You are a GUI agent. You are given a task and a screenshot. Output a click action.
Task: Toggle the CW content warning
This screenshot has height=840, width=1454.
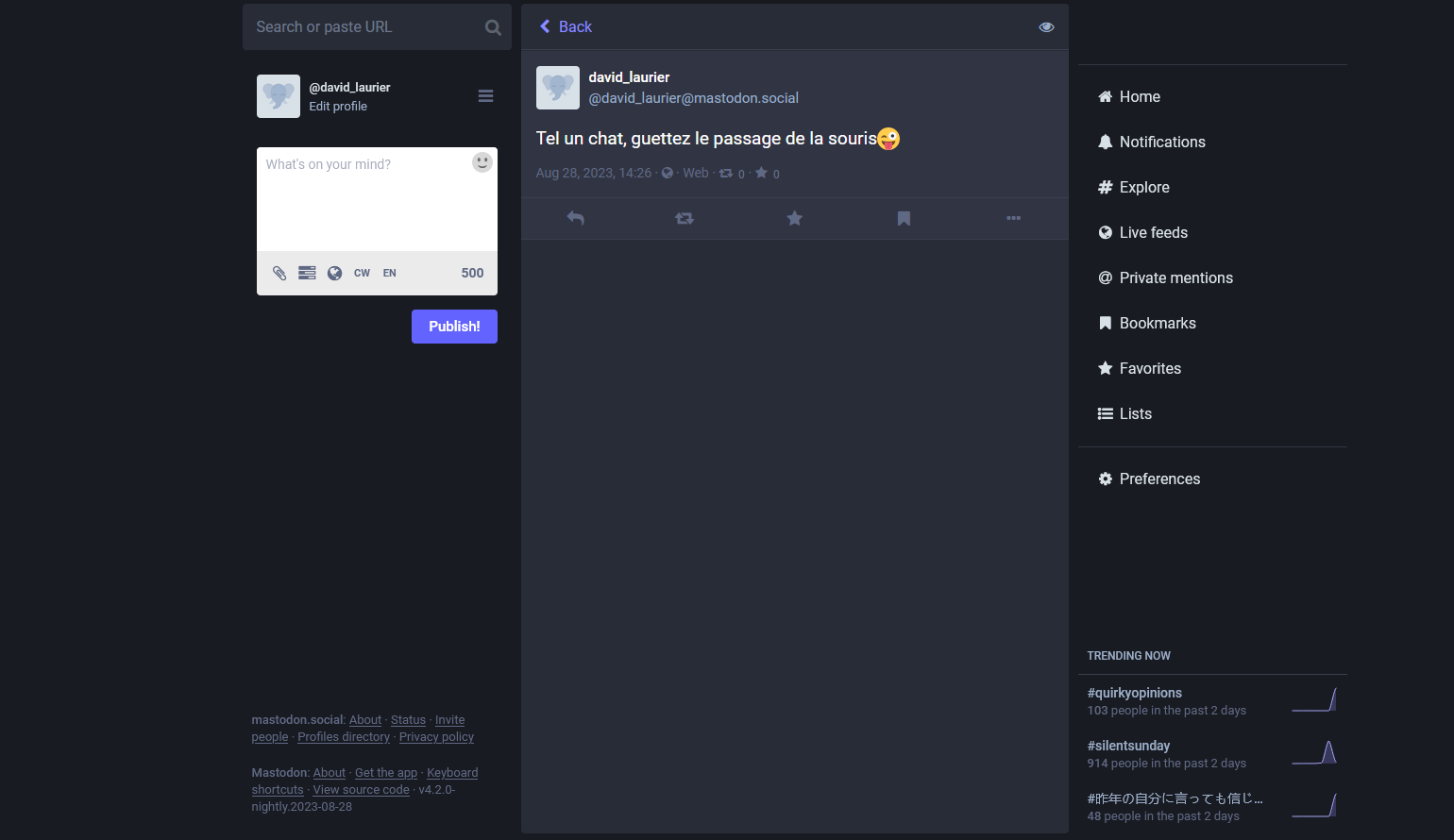point(362,273)
